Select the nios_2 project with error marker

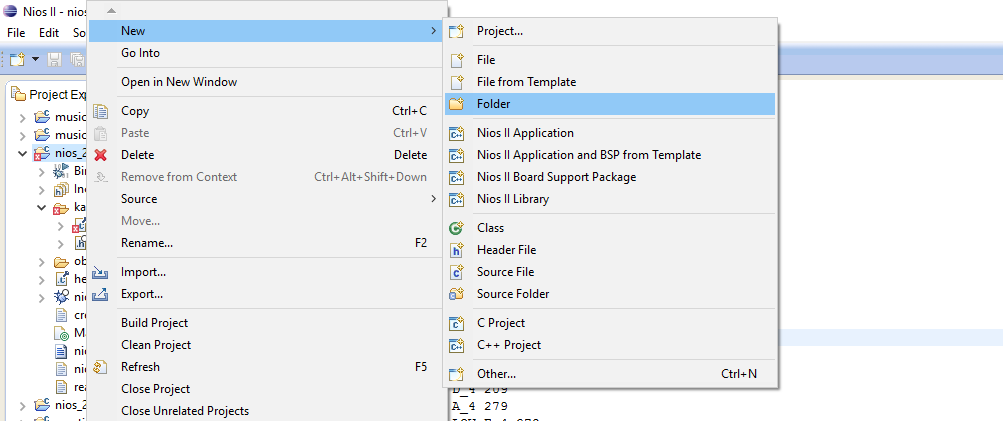click(x=59, y=154)
